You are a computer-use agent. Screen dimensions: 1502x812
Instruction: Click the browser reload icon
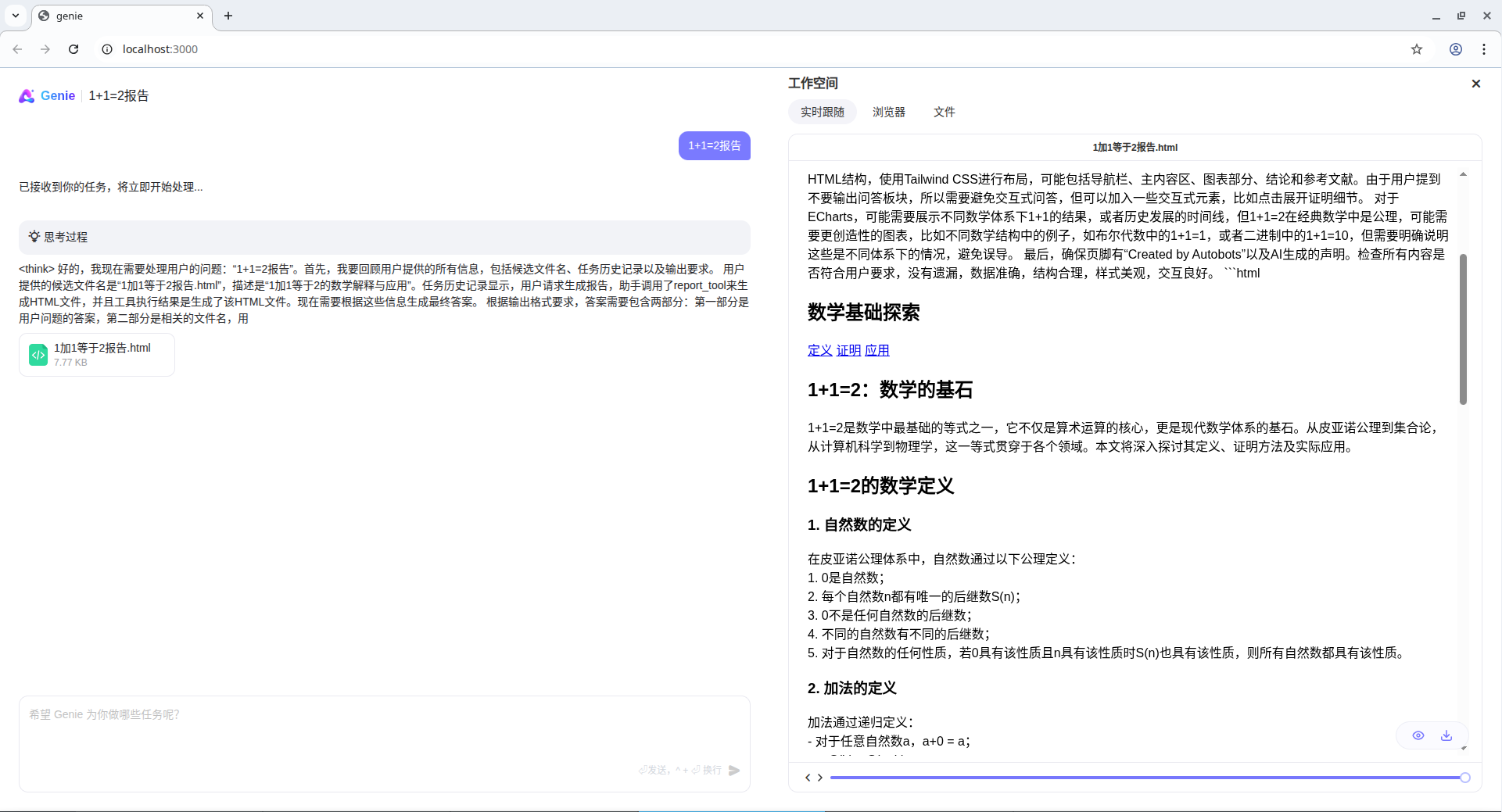tap(73, 48)
